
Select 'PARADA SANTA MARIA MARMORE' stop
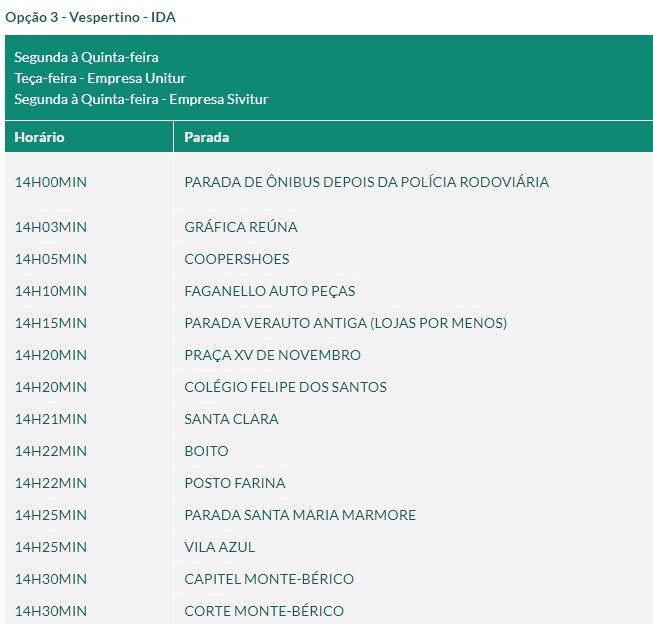pyautogui.click(x=300, y=515)
